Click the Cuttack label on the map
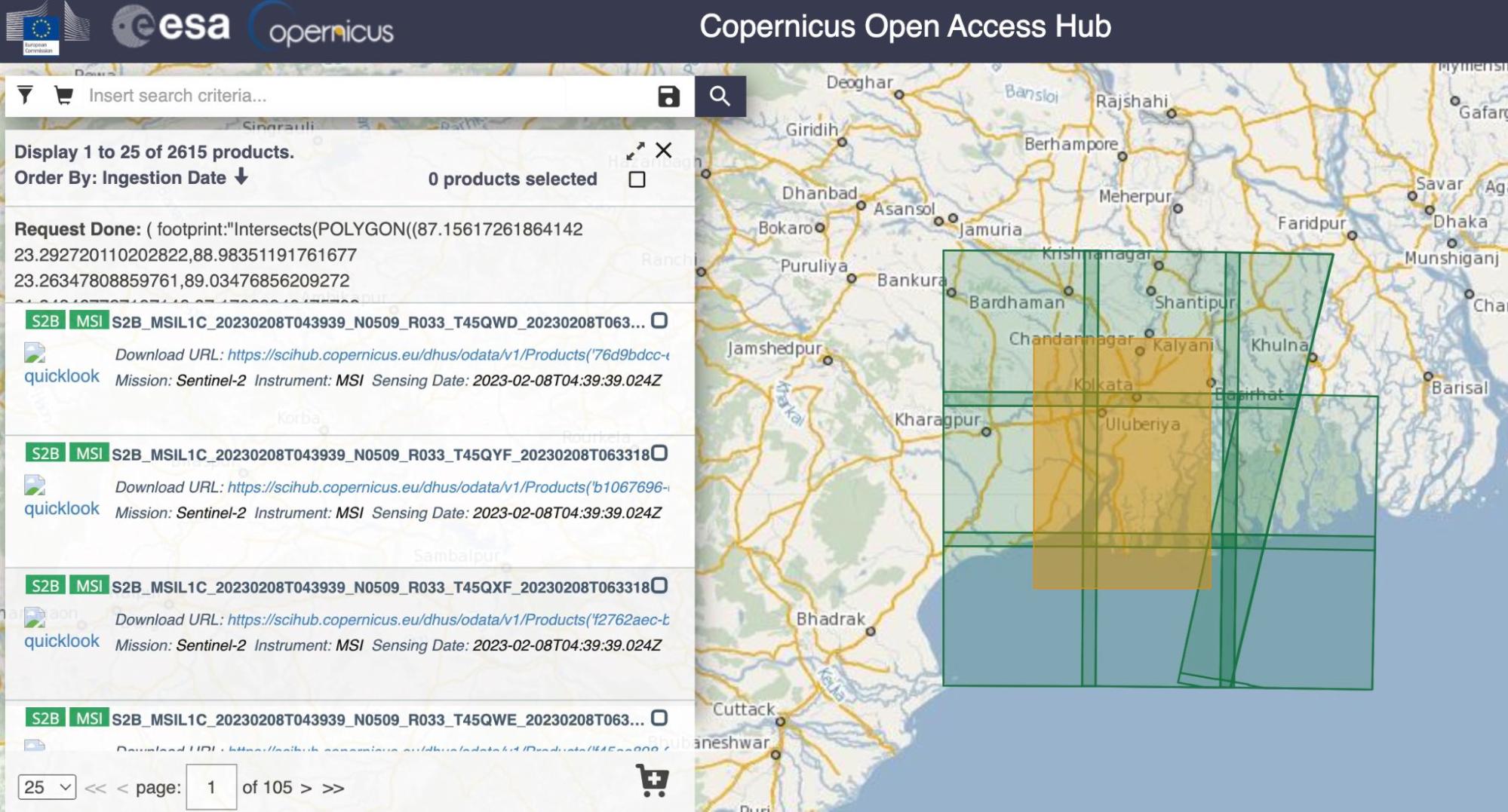 coord(744,709)
